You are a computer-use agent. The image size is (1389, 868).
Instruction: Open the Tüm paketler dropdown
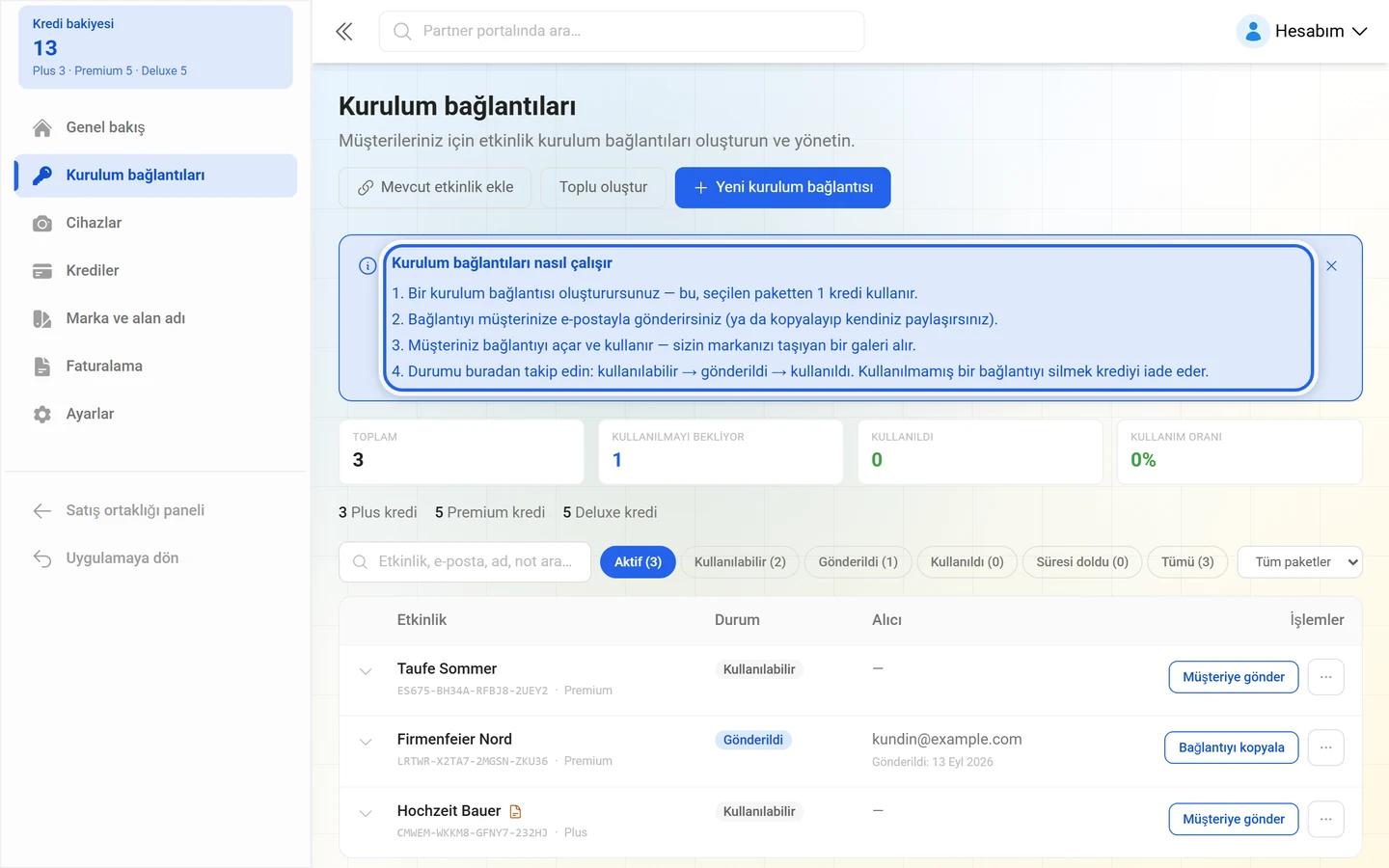pos(1300,562)
